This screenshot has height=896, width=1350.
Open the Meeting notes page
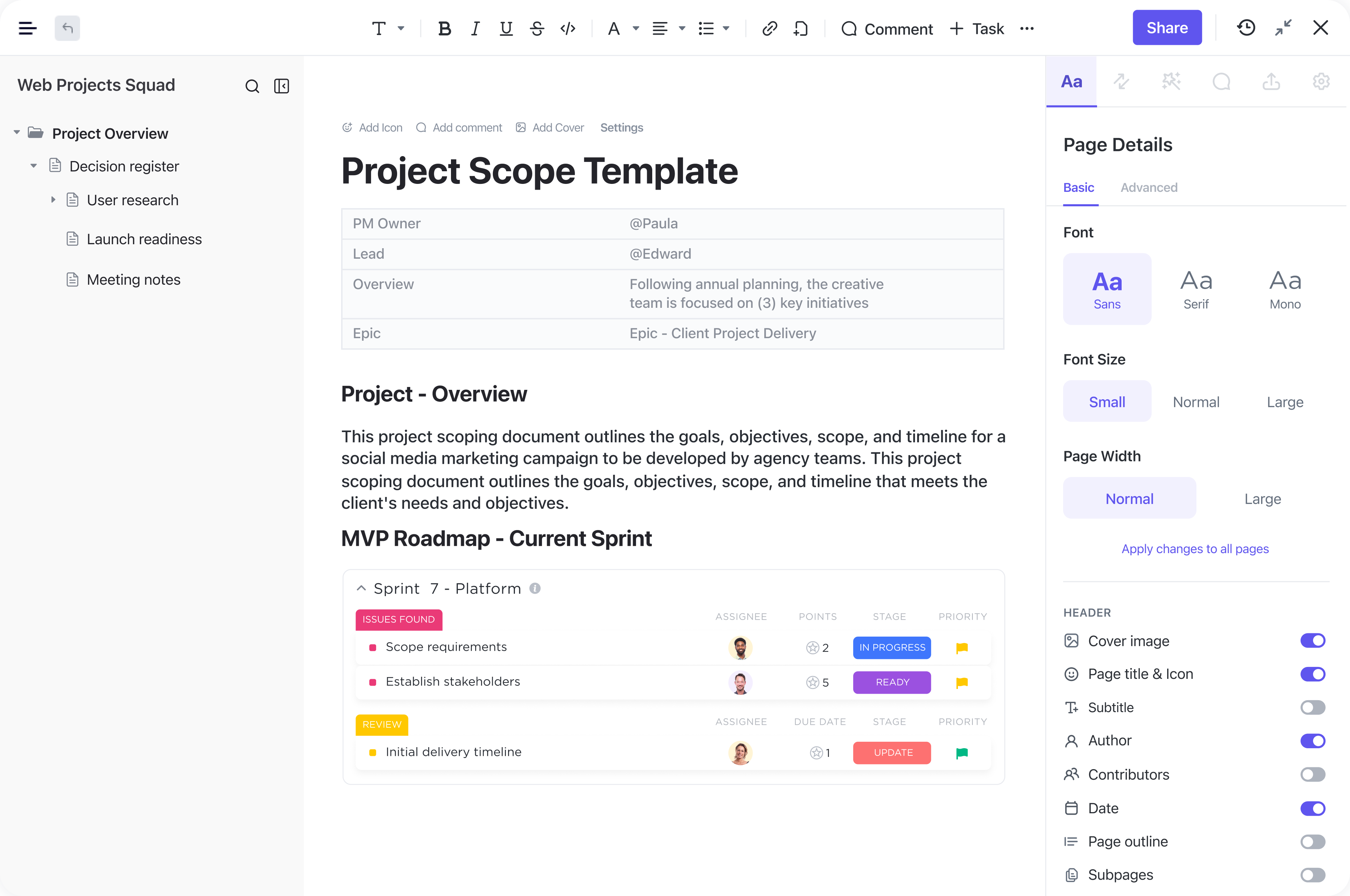point(133,279)
